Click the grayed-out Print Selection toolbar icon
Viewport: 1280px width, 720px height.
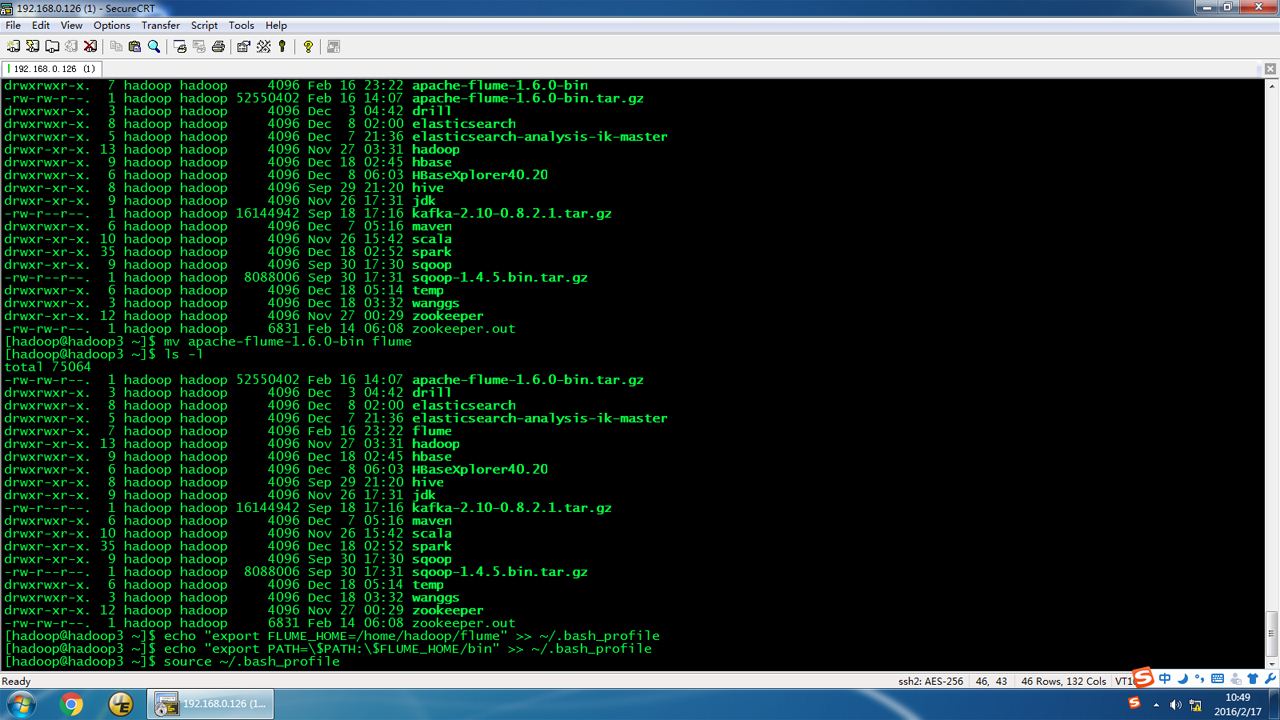click(x=199, y=46)
